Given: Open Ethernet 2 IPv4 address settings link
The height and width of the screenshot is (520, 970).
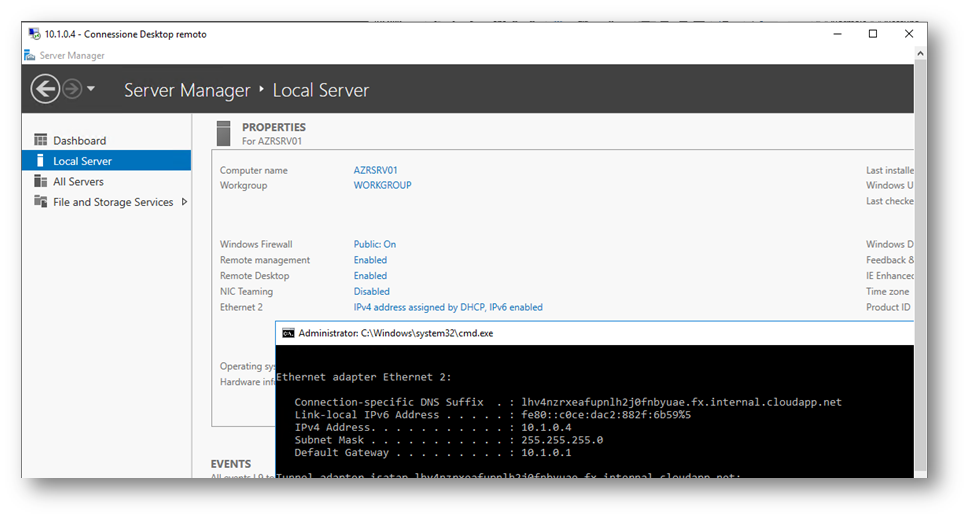Looking at the screenshot, I should (448, 307).
